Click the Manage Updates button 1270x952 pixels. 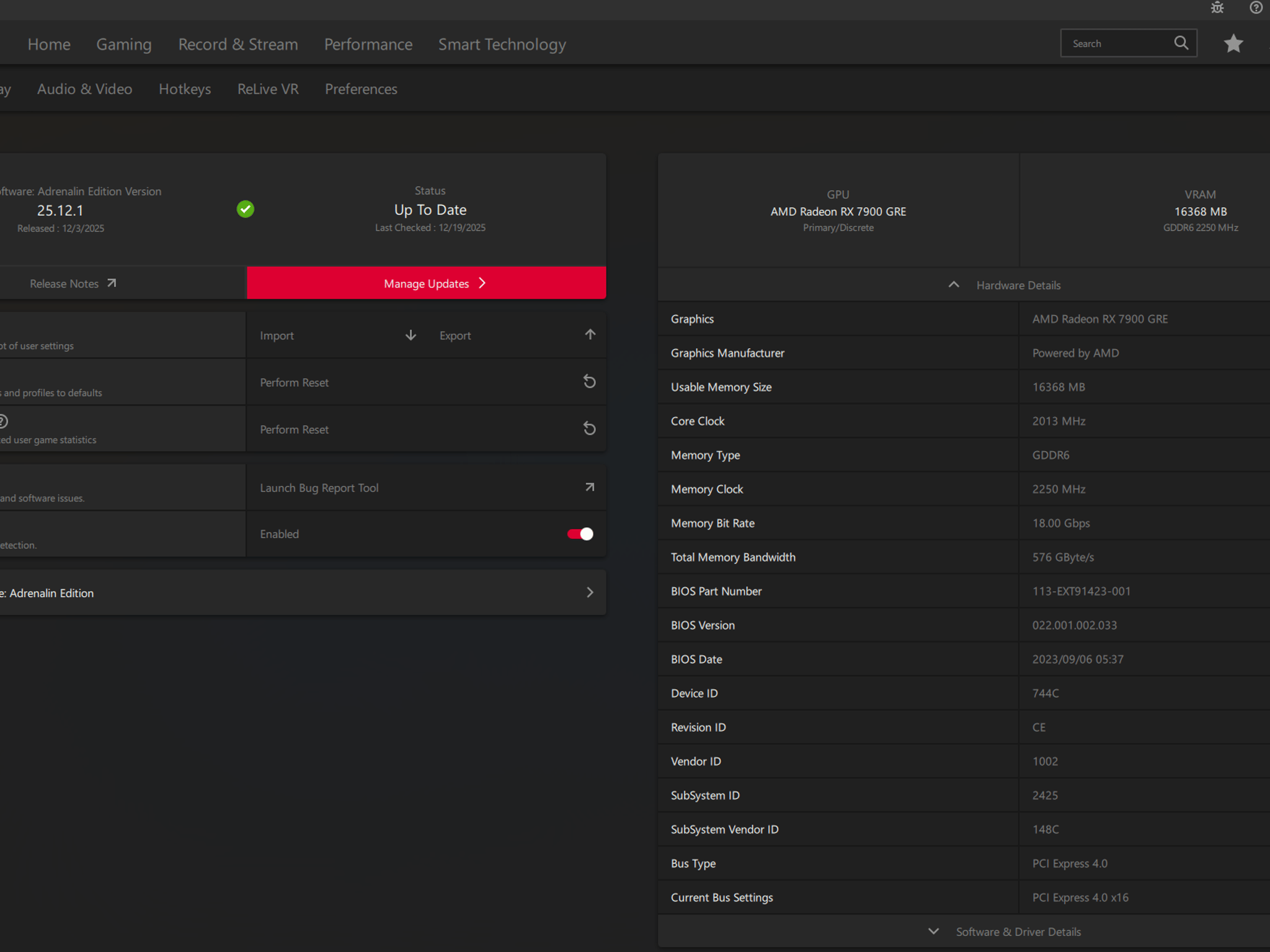pos(427,283)
